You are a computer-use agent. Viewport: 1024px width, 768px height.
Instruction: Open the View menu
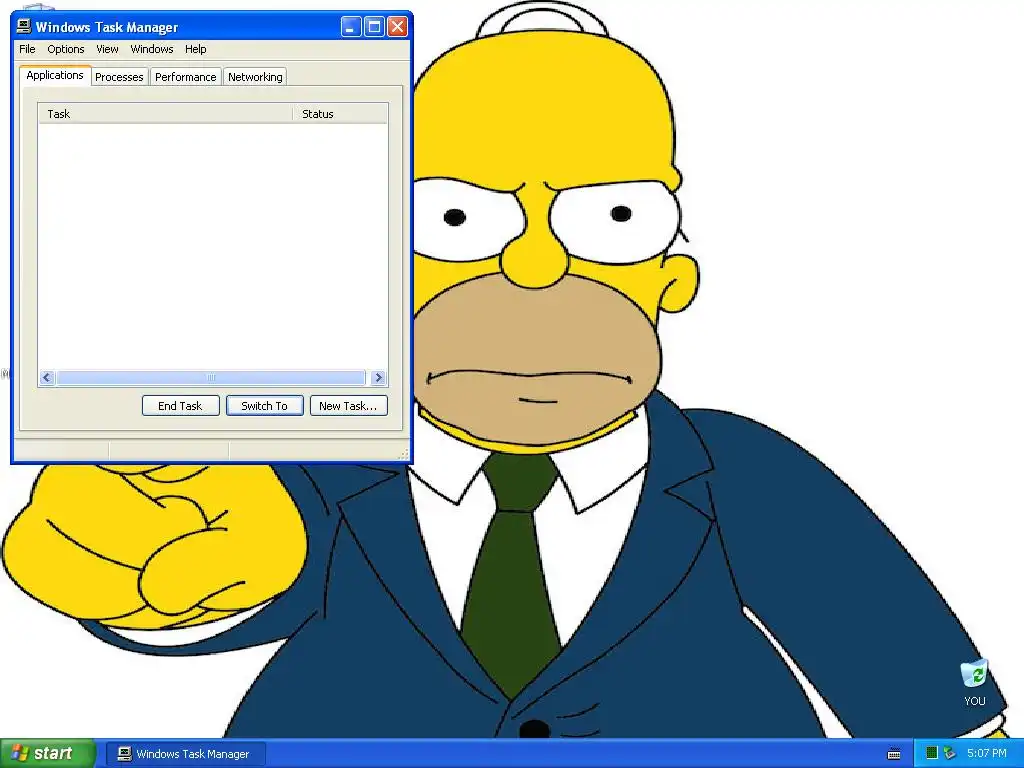click(x=107, y=49)
